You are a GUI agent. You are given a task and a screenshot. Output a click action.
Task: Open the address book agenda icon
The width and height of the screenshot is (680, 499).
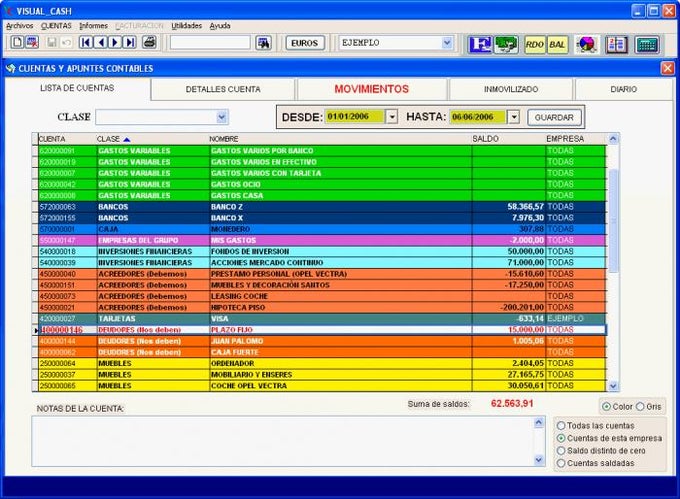click(616, 44)
